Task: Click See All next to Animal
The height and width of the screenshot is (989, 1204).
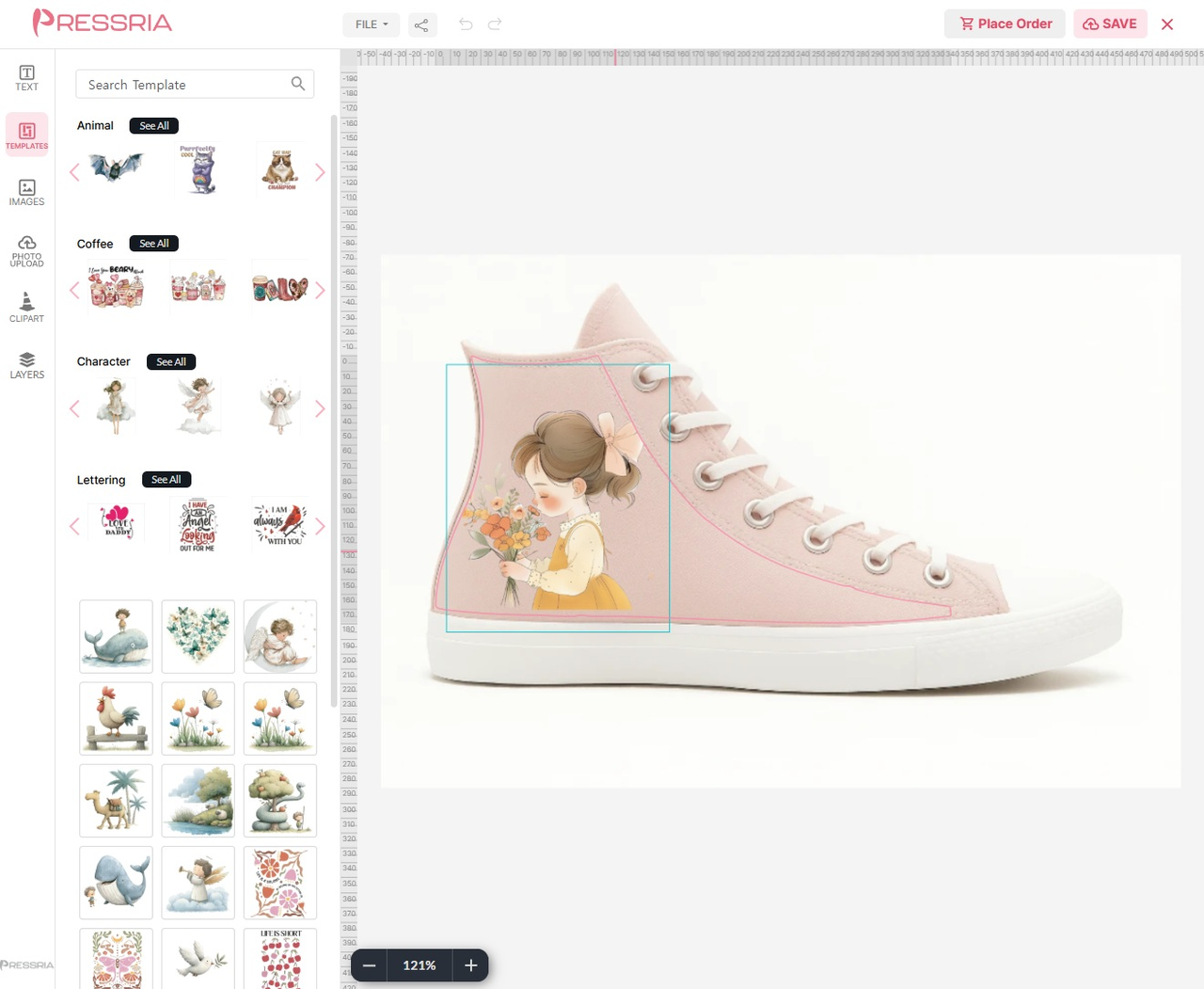Action: (x=154, y=126)
